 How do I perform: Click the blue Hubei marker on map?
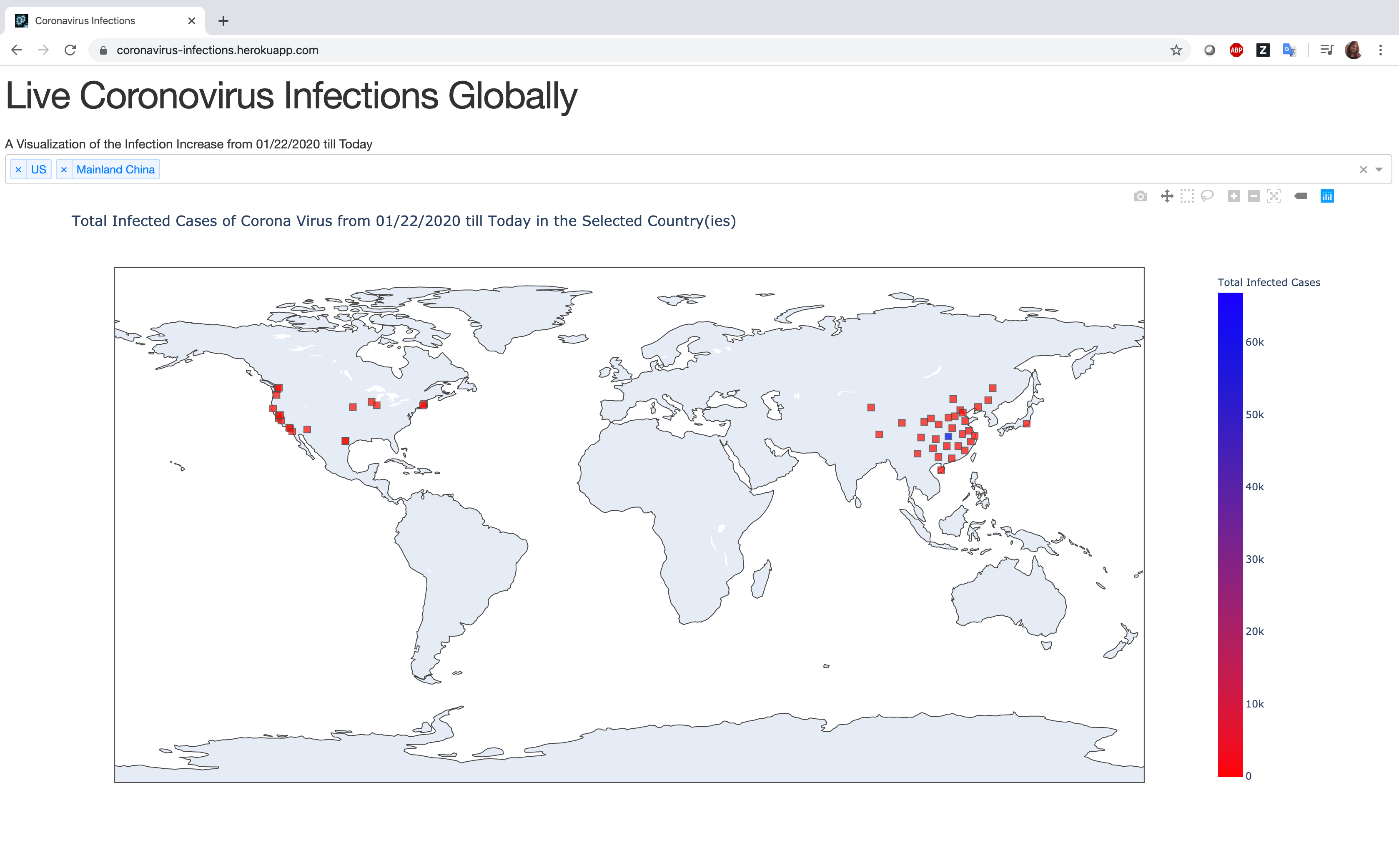tap(948, 437)
